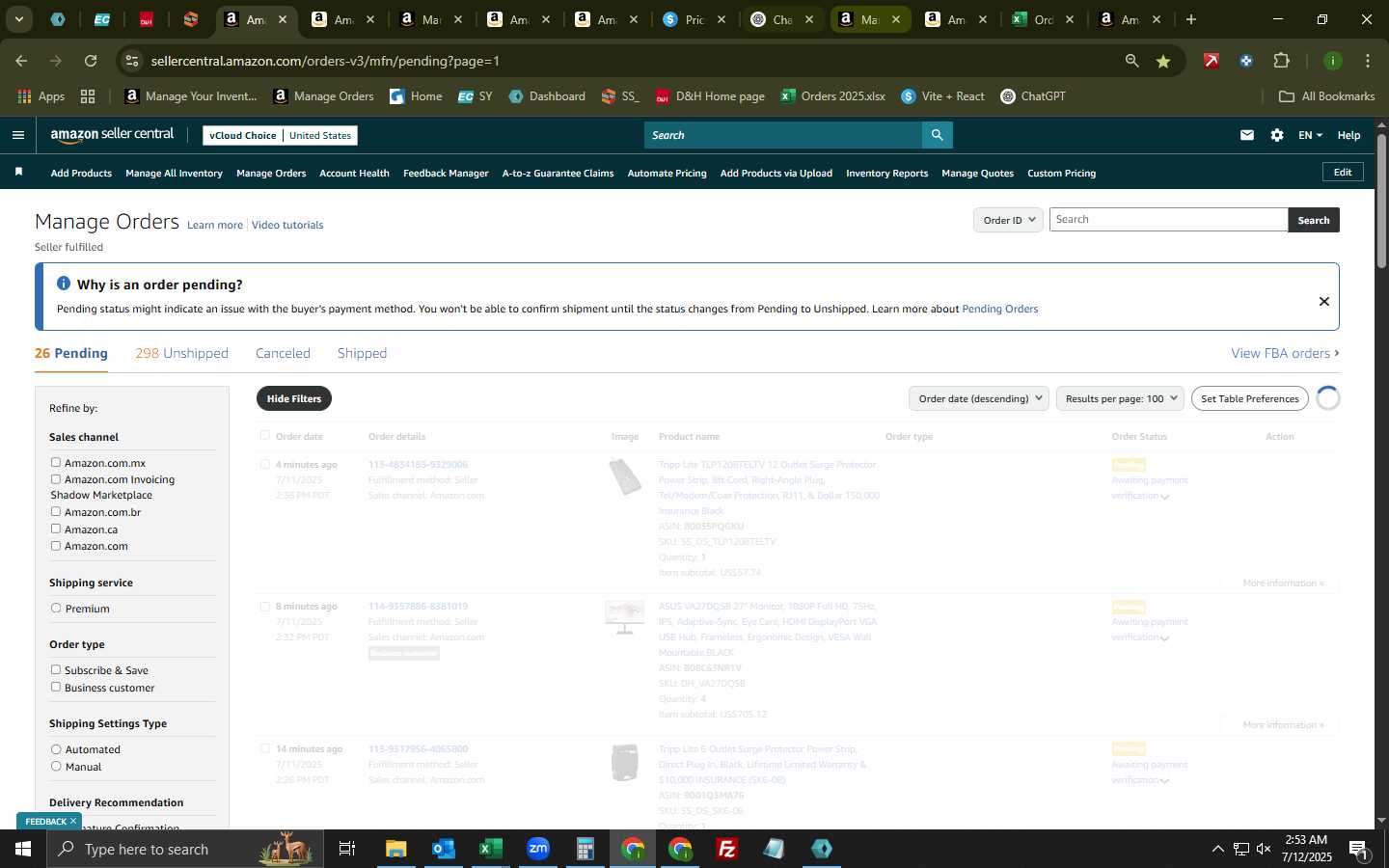This screenshot has height=868, width=1389.
Task: Open Automate Pricing menu item
Action: point(667,174)
